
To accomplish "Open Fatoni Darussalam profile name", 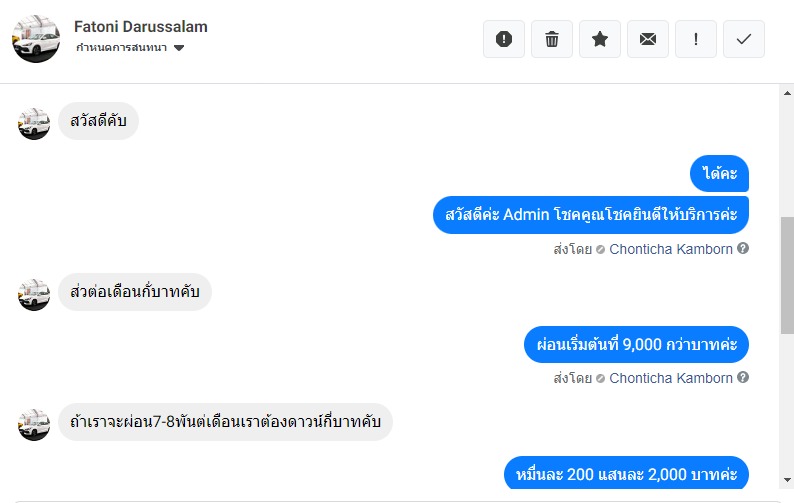I will coord(141,27).
